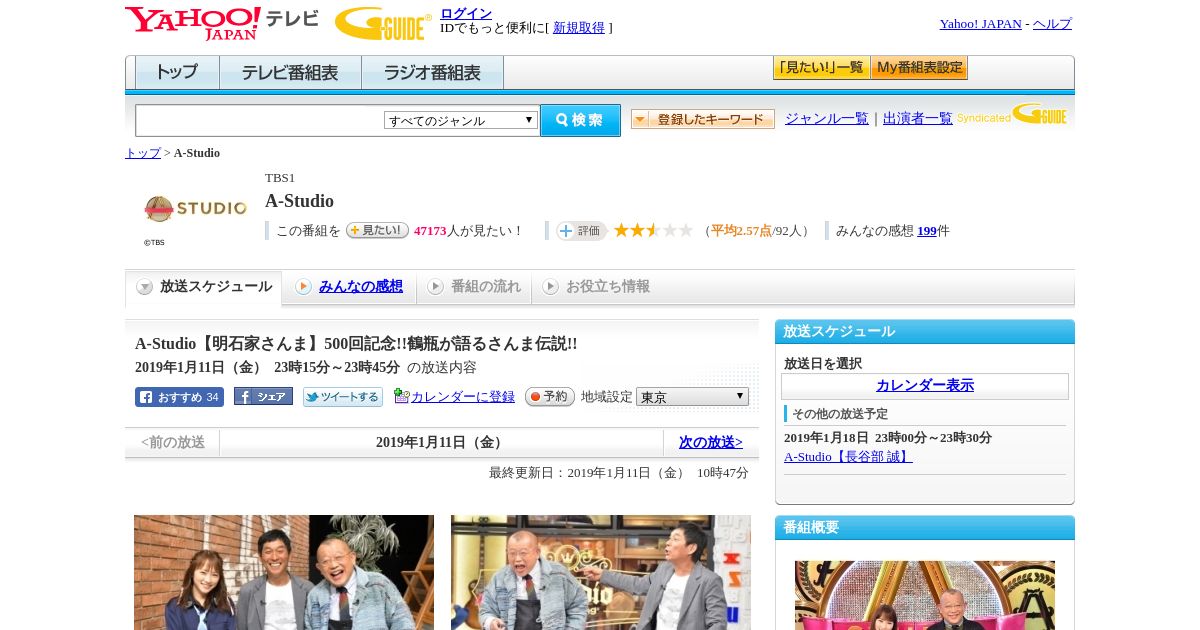Open the 地域設定 東京 region dropdown
Image resolution: width=1200 pixels, height=630 pixels.
[x=692, y=397]
